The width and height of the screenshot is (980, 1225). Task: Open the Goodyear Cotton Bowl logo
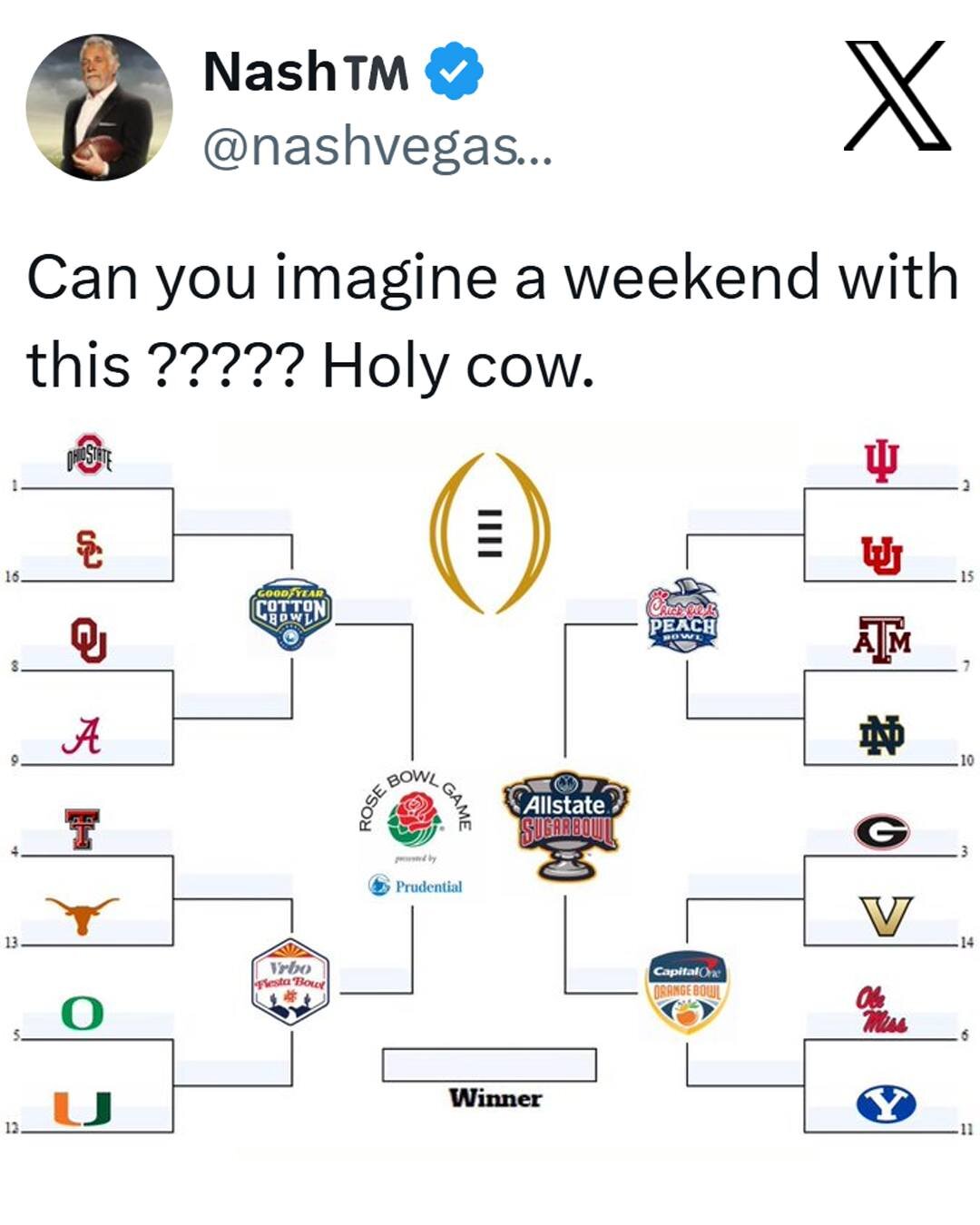coord(290,616)
